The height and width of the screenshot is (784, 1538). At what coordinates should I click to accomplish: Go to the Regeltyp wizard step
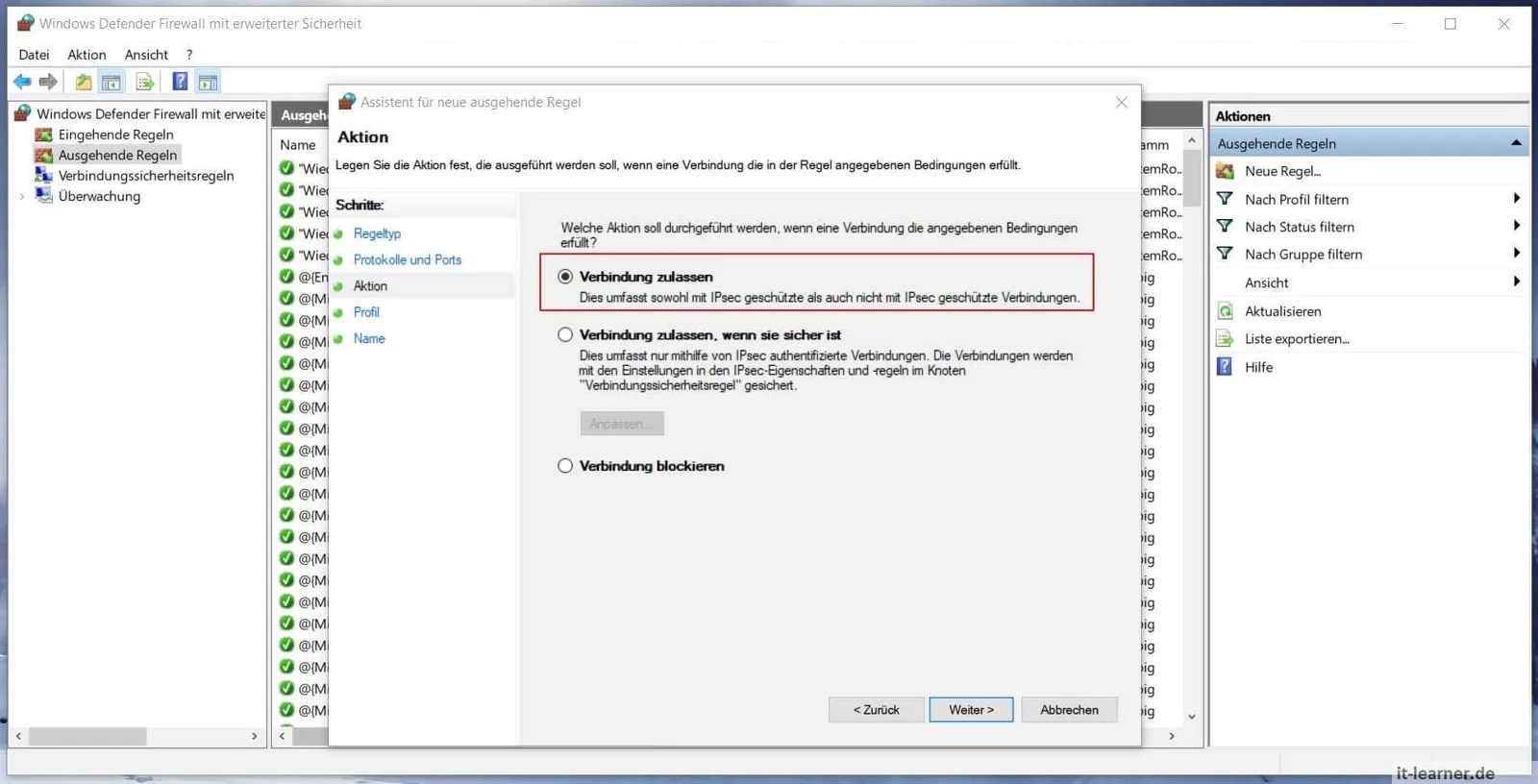[377, 233]
